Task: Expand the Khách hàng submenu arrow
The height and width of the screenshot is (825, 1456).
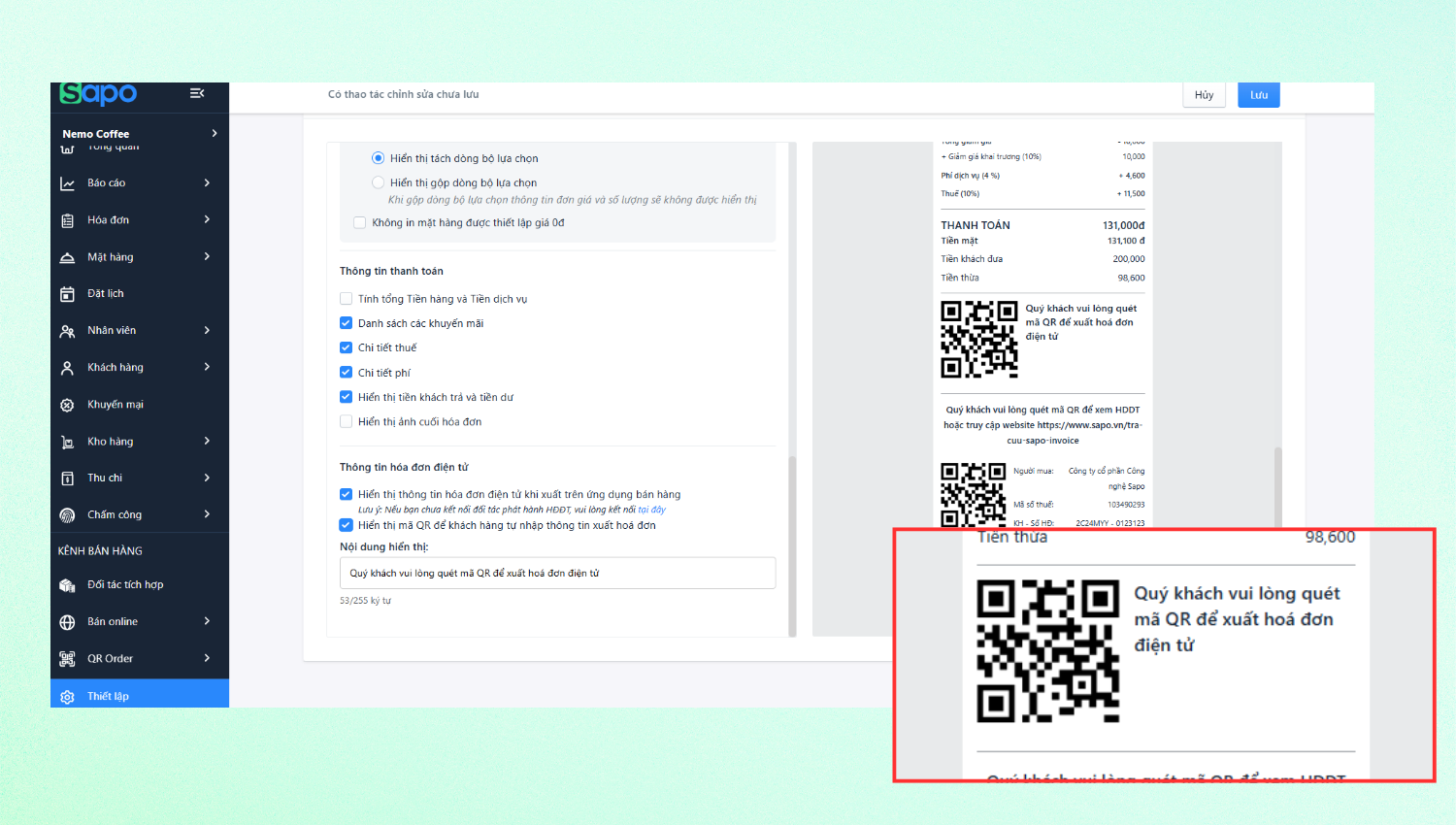Action: (x=207, y=367)
